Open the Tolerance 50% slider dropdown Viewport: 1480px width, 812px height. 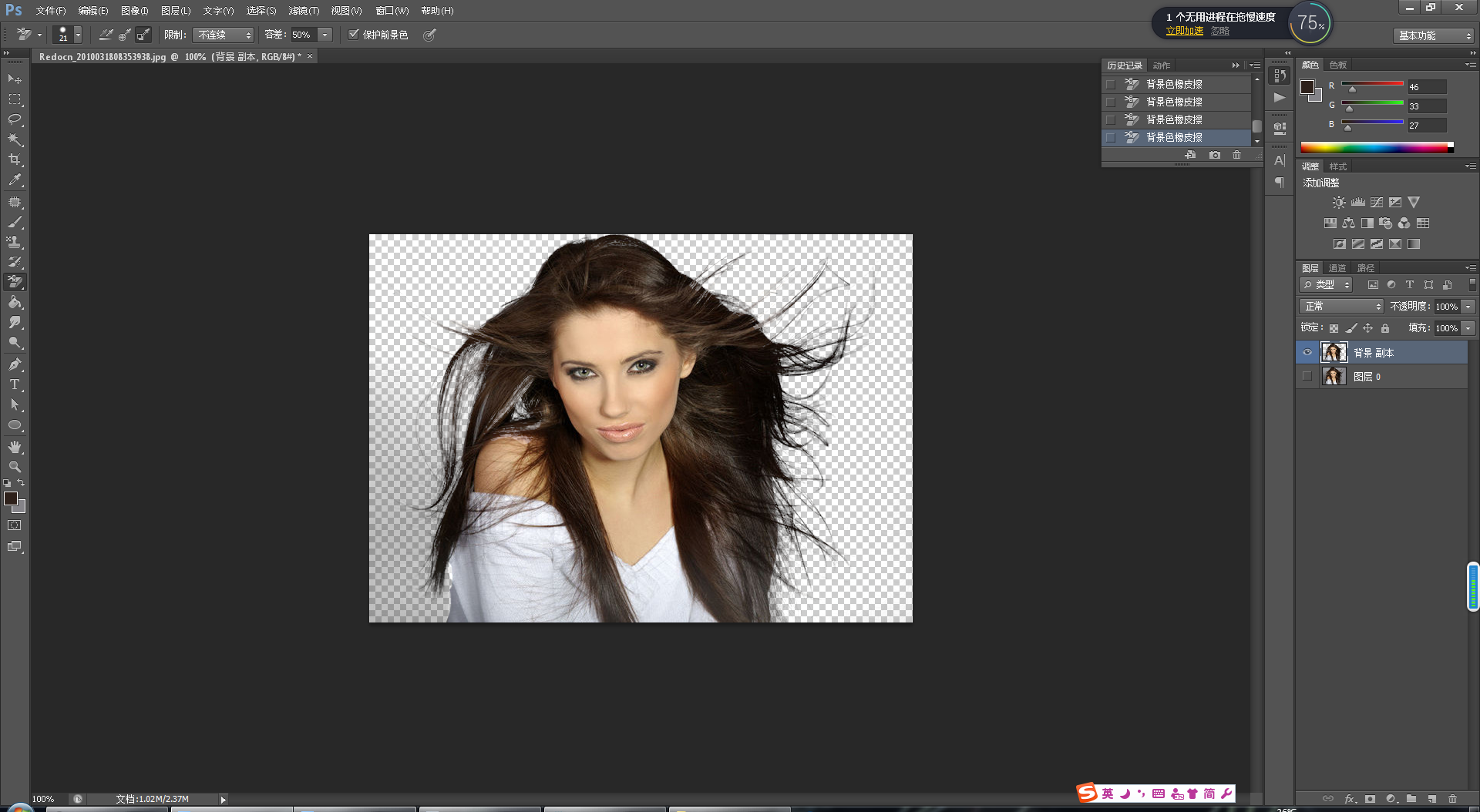(x=325, y=35)
